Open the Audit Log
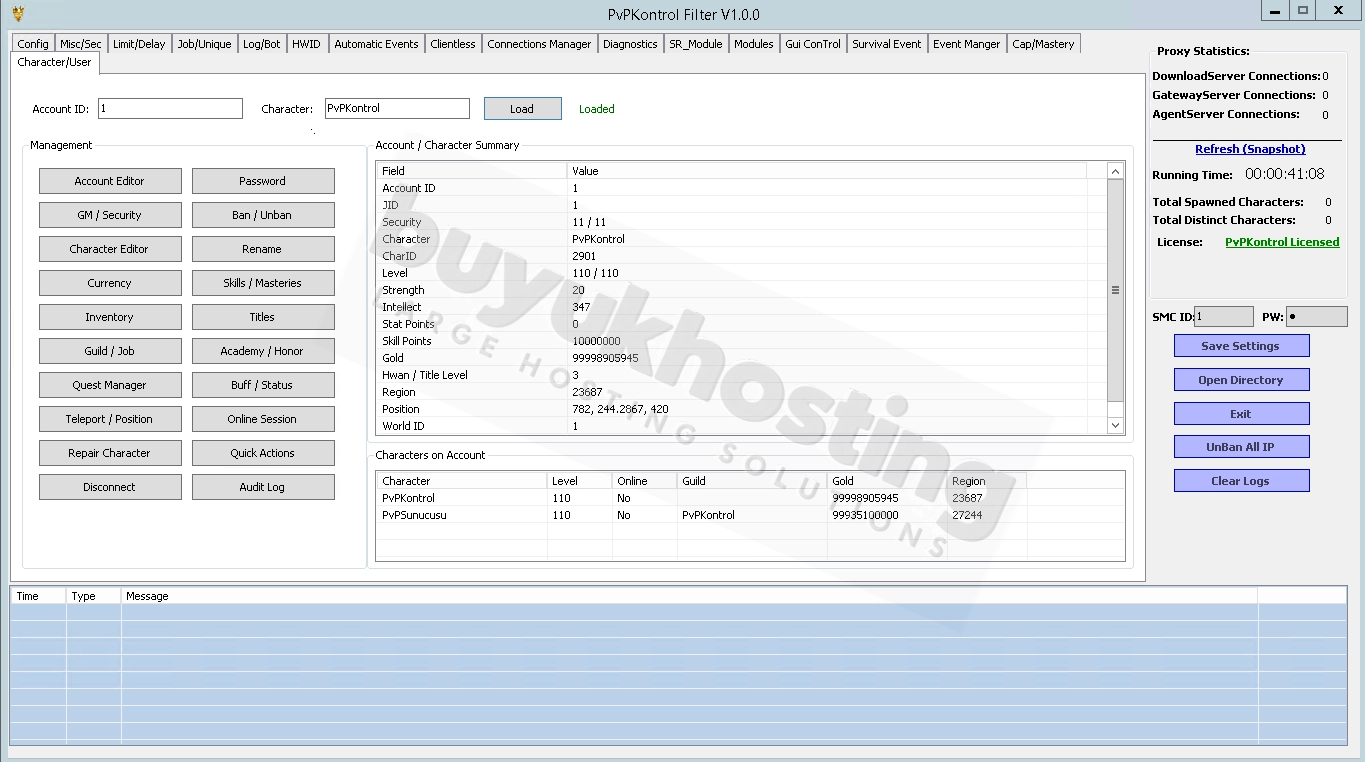The height and width of the screenshot is (762, 1365). 263,487
